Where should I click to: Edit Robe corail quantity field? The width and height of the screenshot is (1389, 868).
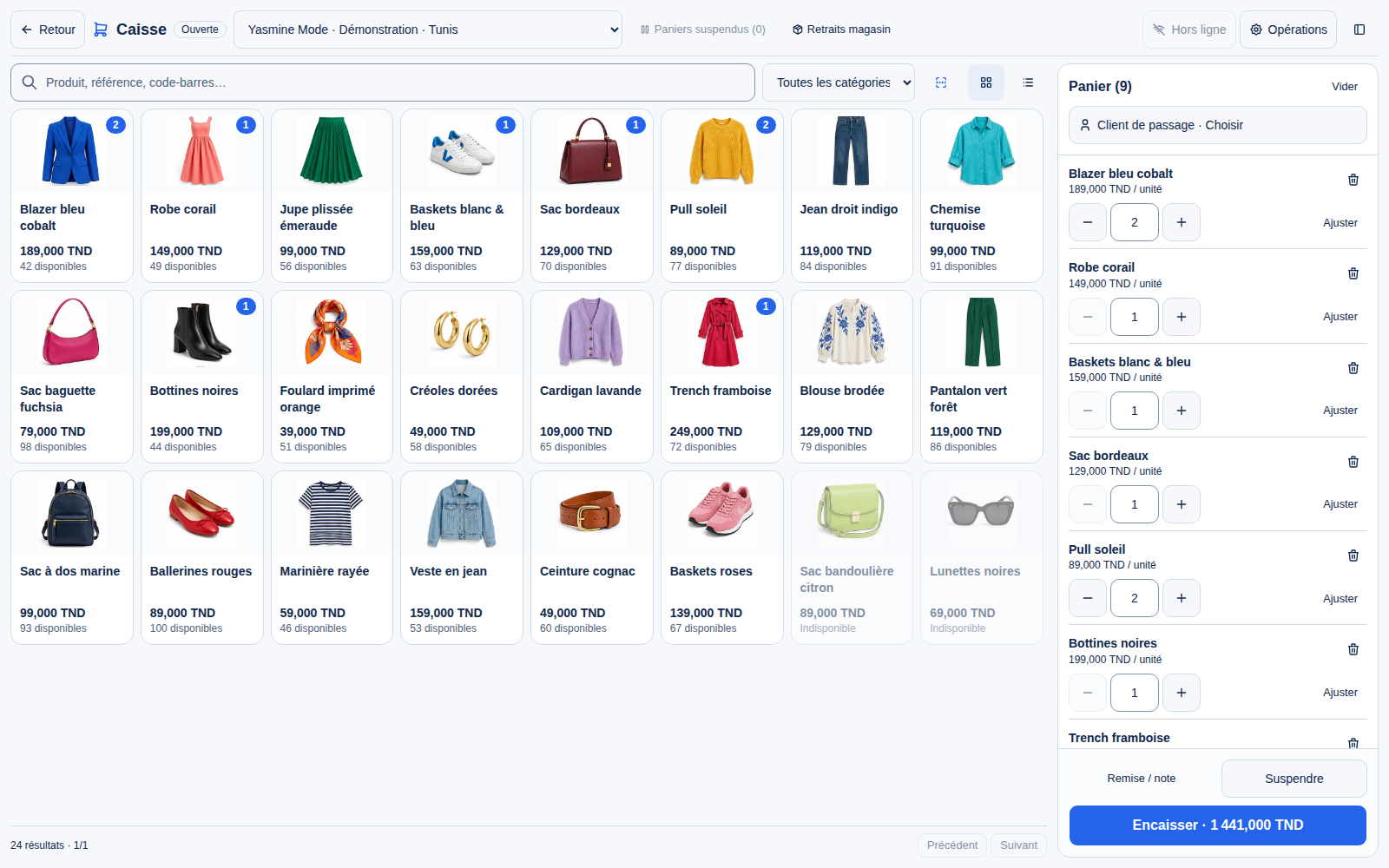tap(1135, 317)
